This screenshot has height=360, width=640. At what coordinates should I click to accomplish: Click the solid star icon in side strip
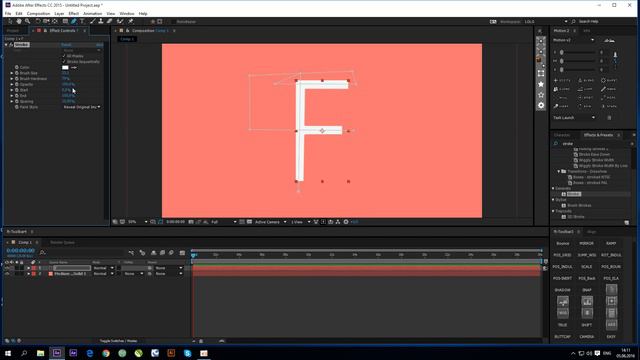(x=541, y=84)
